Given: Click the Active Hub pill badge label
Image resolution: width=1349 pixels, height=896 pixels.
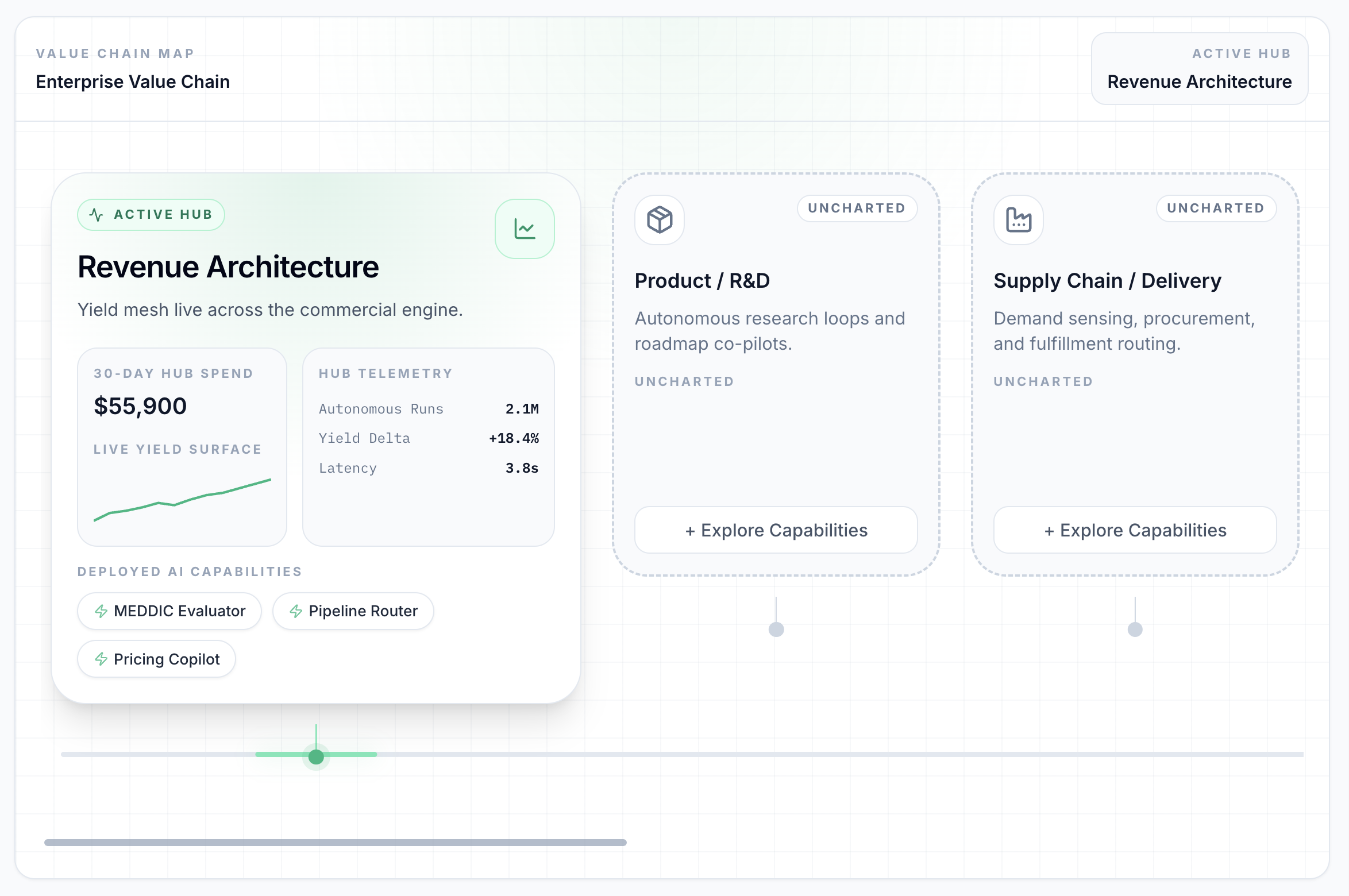Looking at the screenshot, I should pos(151,215).
